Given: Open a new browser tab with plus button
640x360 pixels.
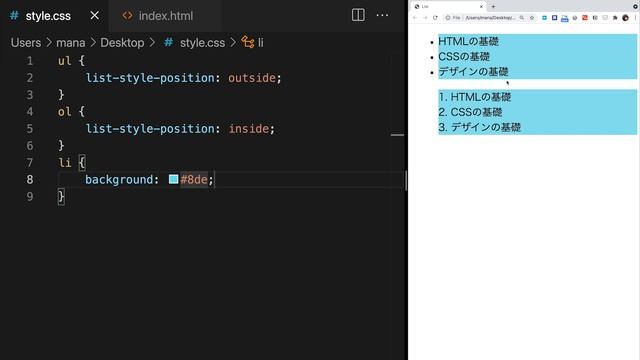Looking at the screenshot, I should point(493,7).
